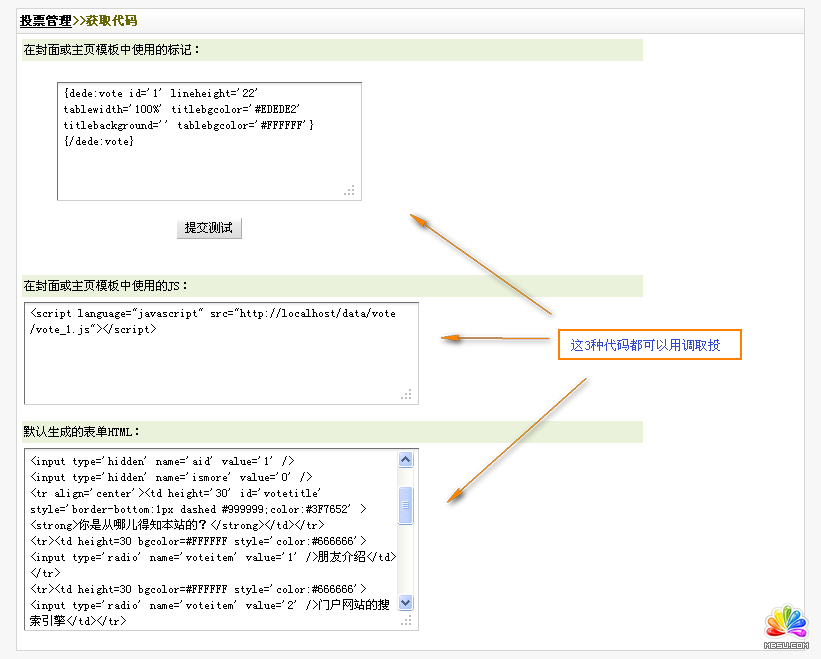
Task: Click the HTML textarea resize handle
Action: [406, 621]
